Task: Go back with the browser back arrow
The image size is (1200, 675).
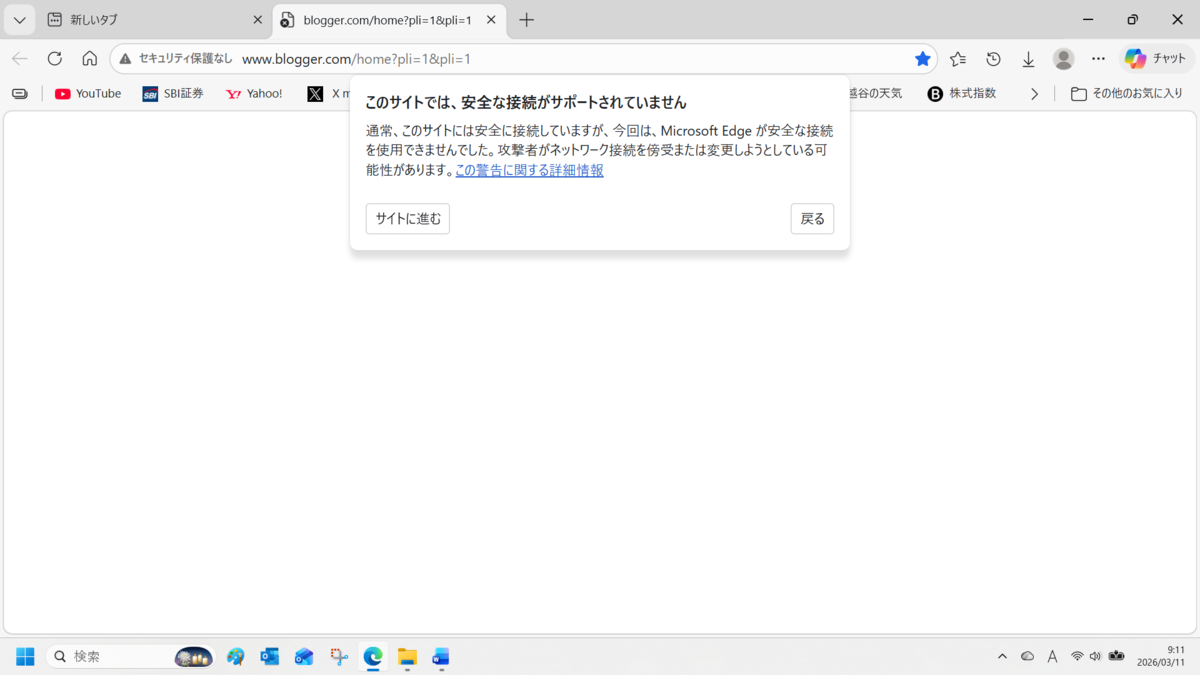Action: point(20,59)
